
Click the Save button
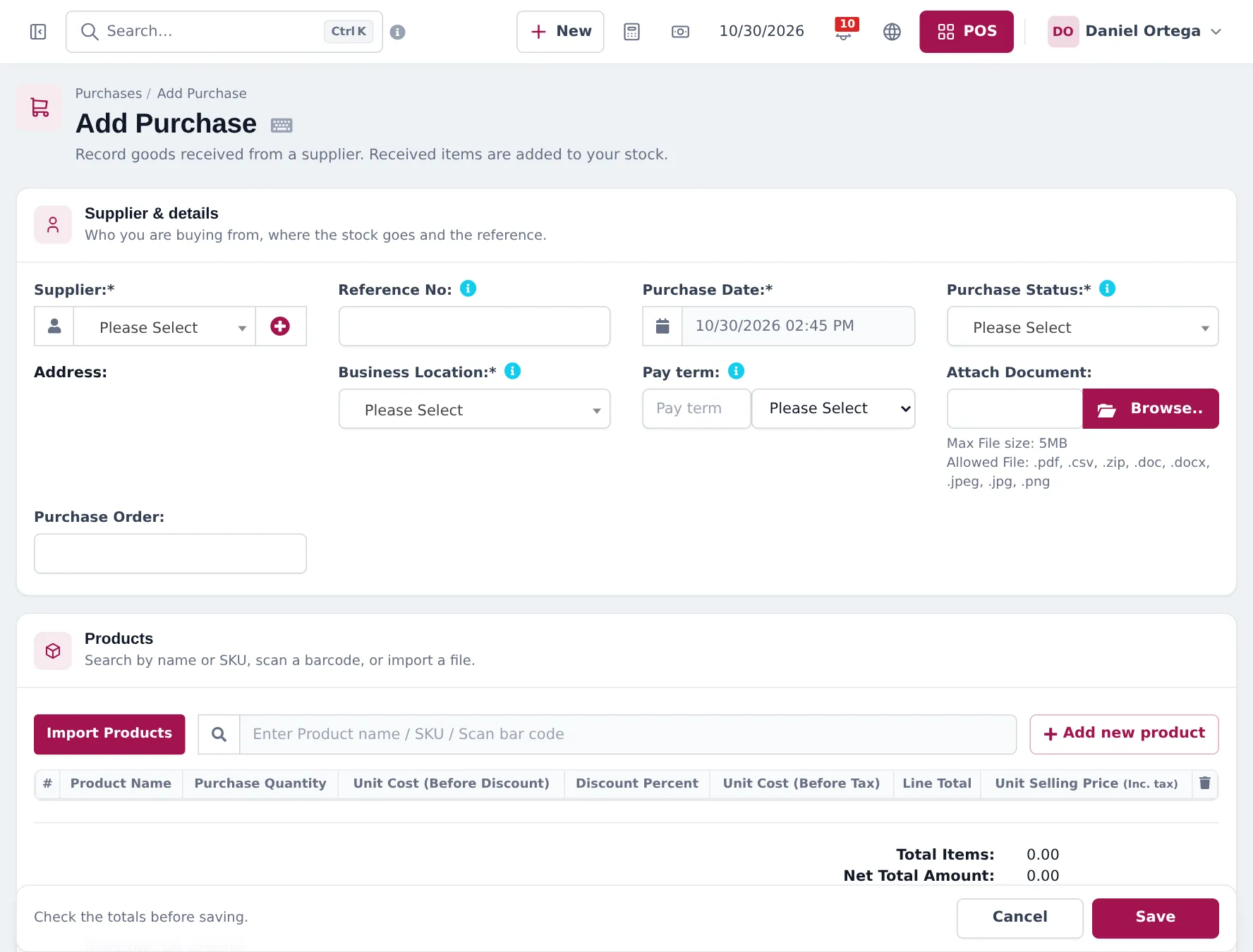1155,917
